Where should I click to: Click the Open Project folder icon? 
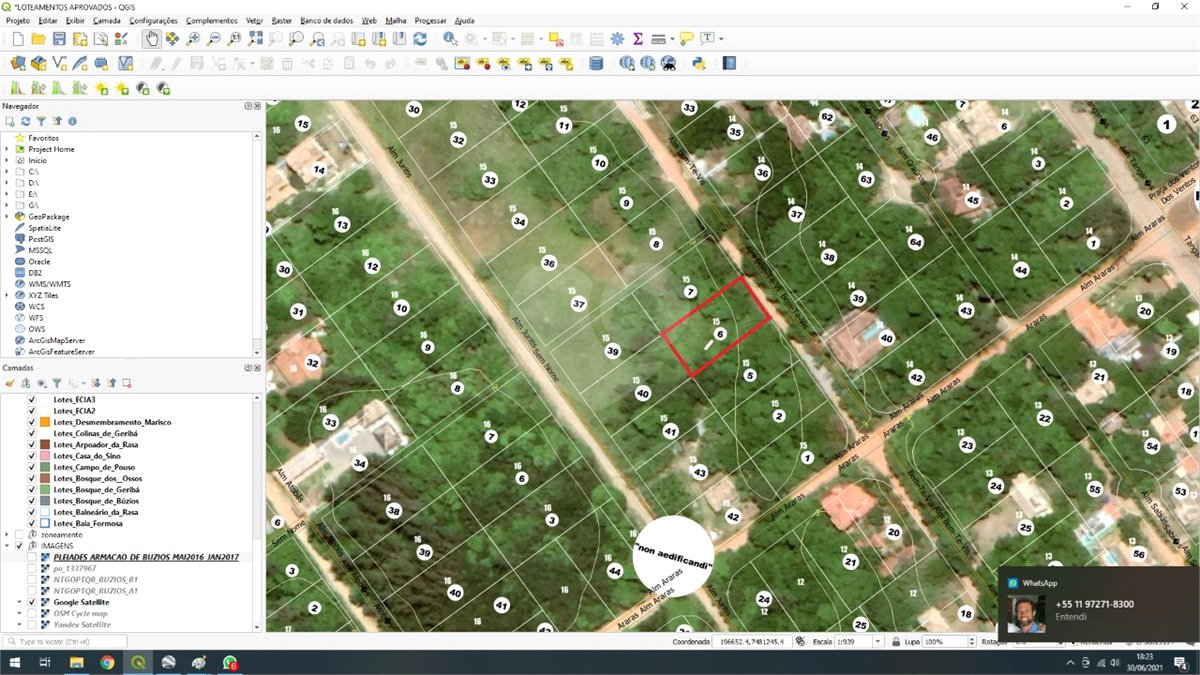[x=38, y=39]
